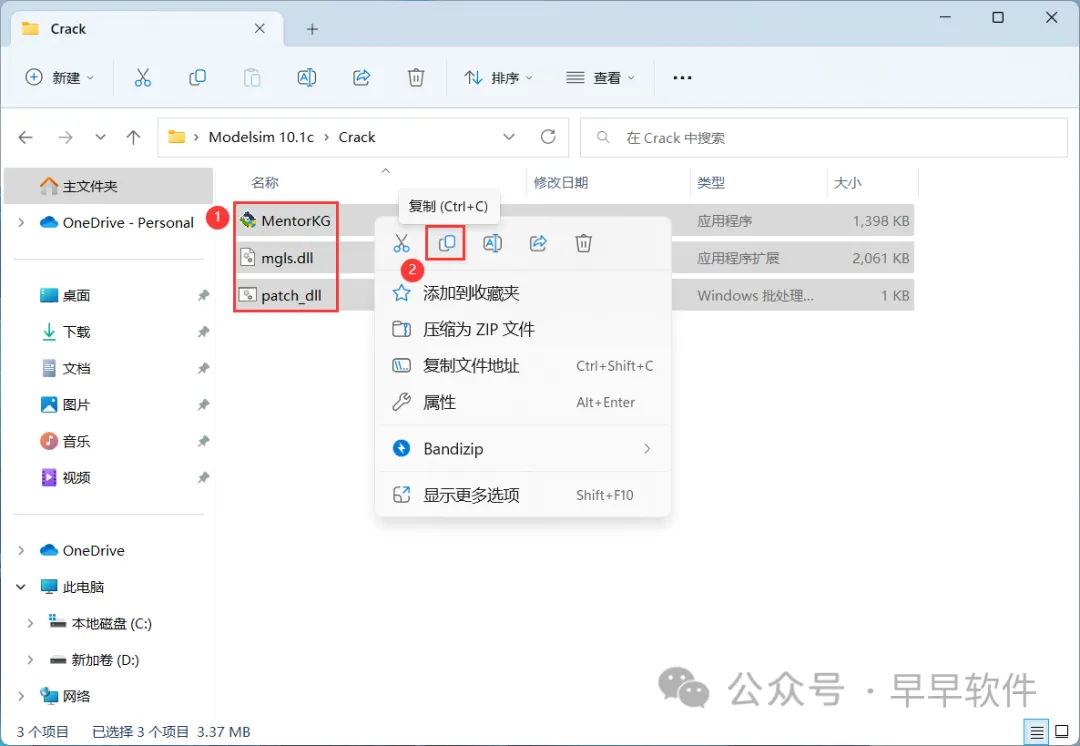Close the Crack tab
Viewport: 1080px width, 746px height.
click(x=260, y=28)
